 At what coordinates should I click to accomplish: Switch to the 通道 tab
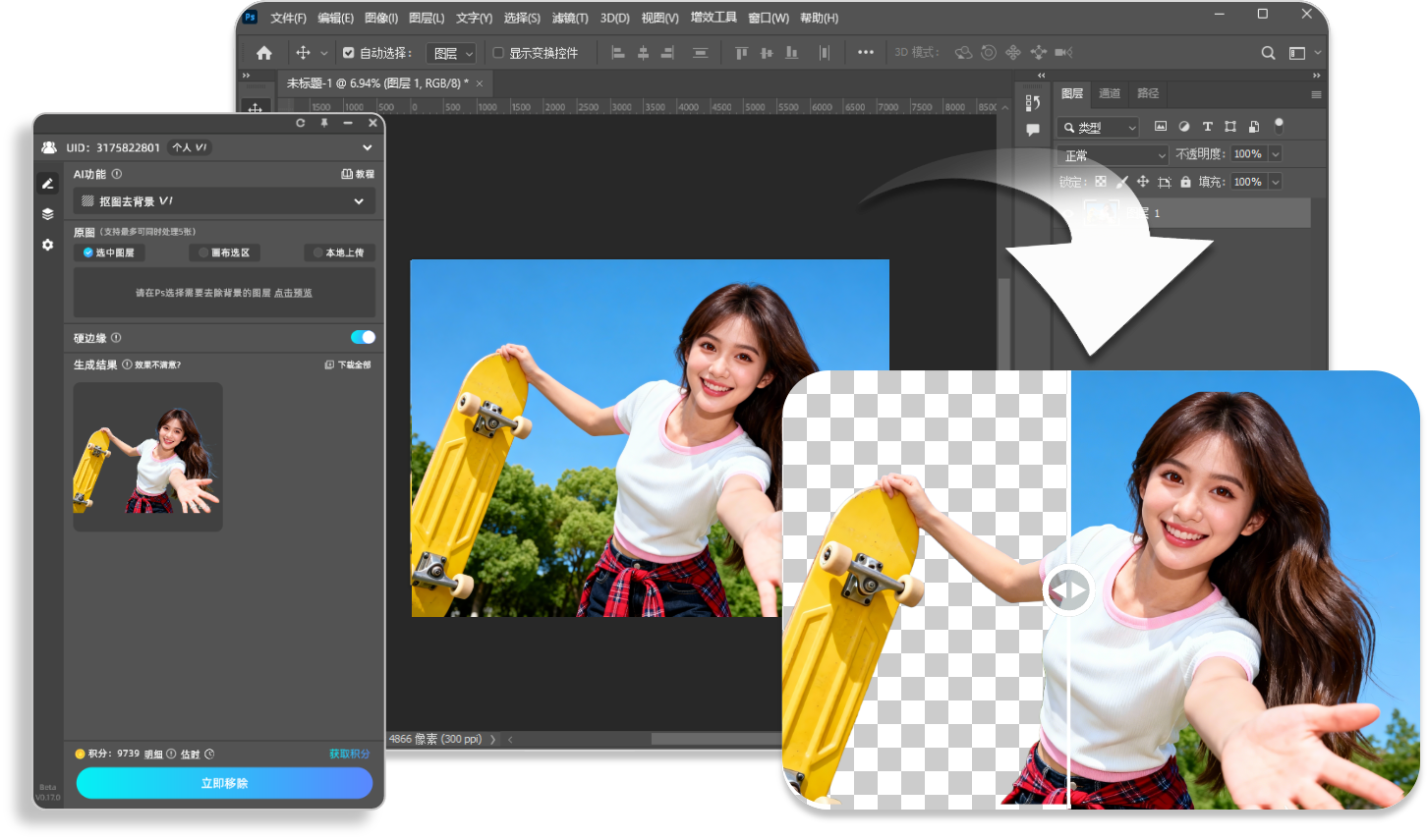(1110, 93)
